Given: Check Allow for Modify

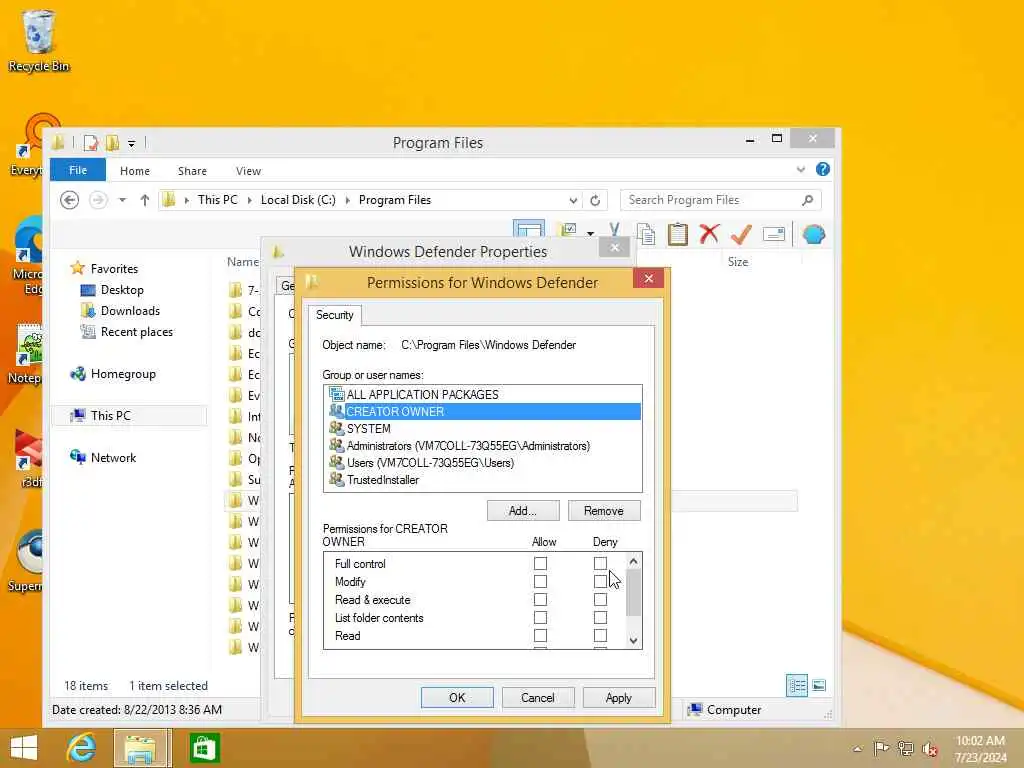Looking at the screenshot, I should (540, 581).
